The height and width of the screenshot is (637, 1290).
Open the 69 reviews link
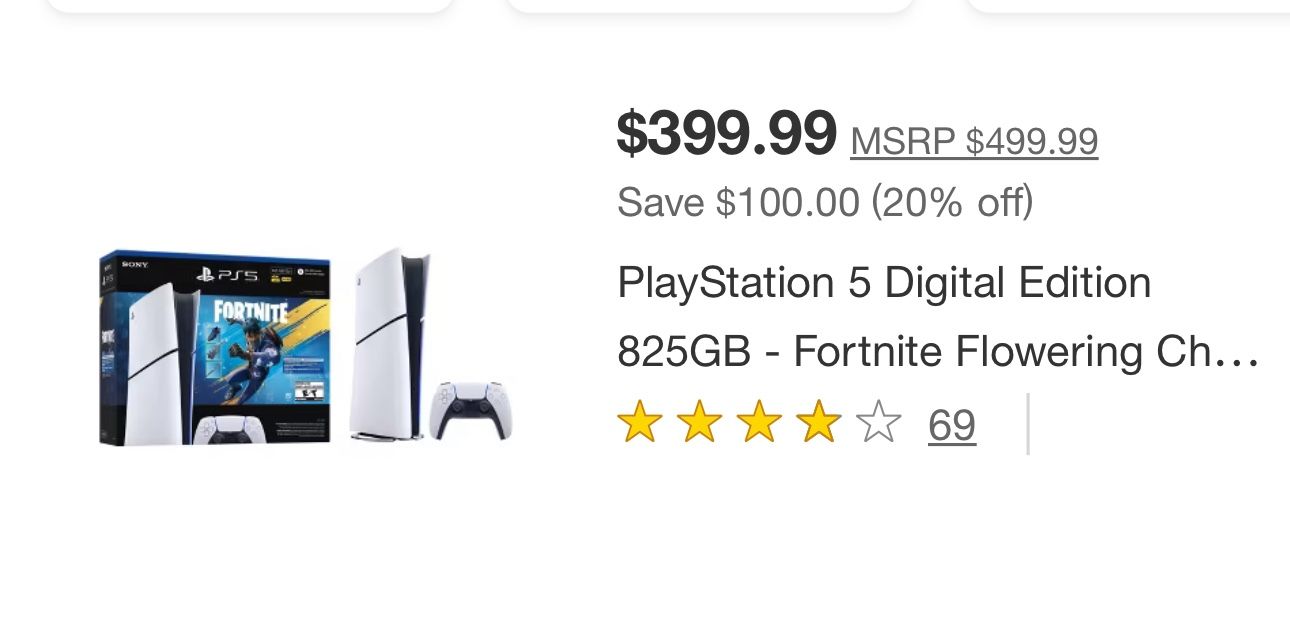[951, 424]
